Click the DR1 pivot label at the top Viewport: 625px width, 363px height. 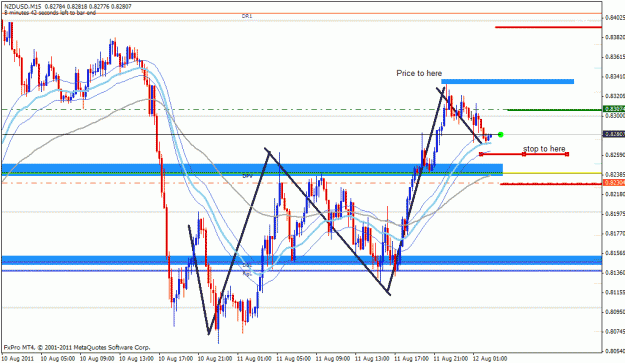[247, 16]
